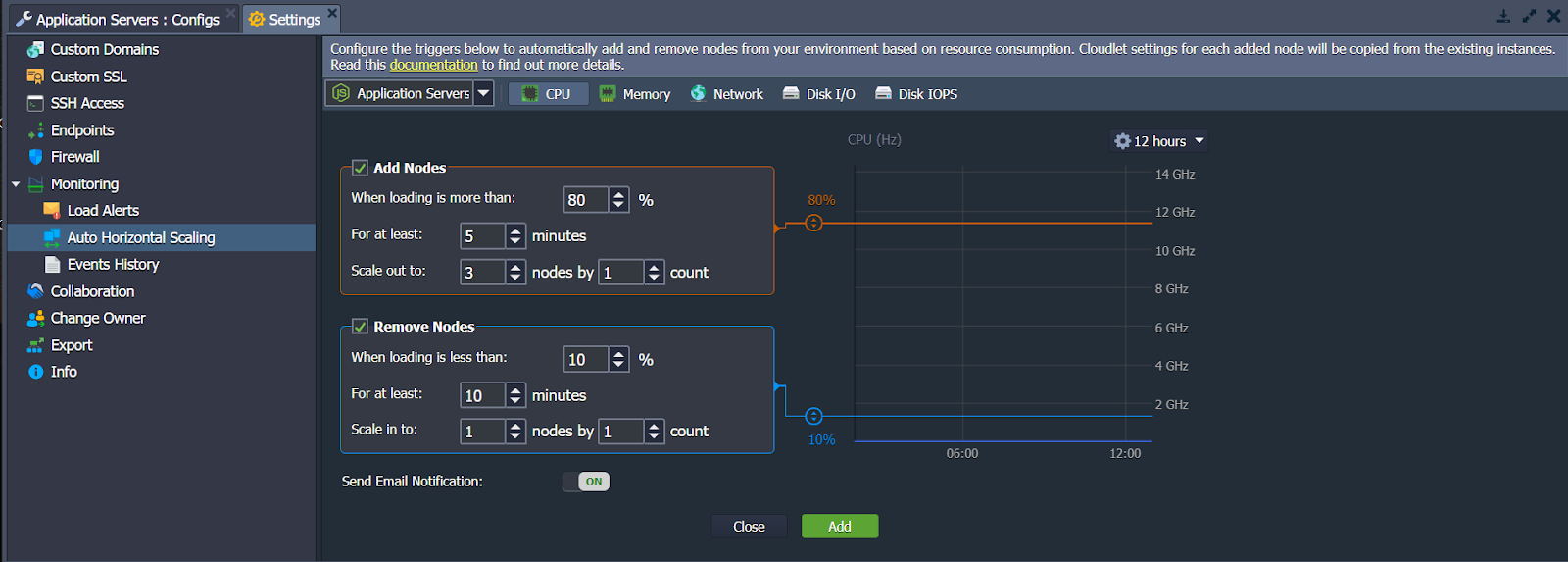Select the Custom SSL certificate icon

(x=35, y=77)
